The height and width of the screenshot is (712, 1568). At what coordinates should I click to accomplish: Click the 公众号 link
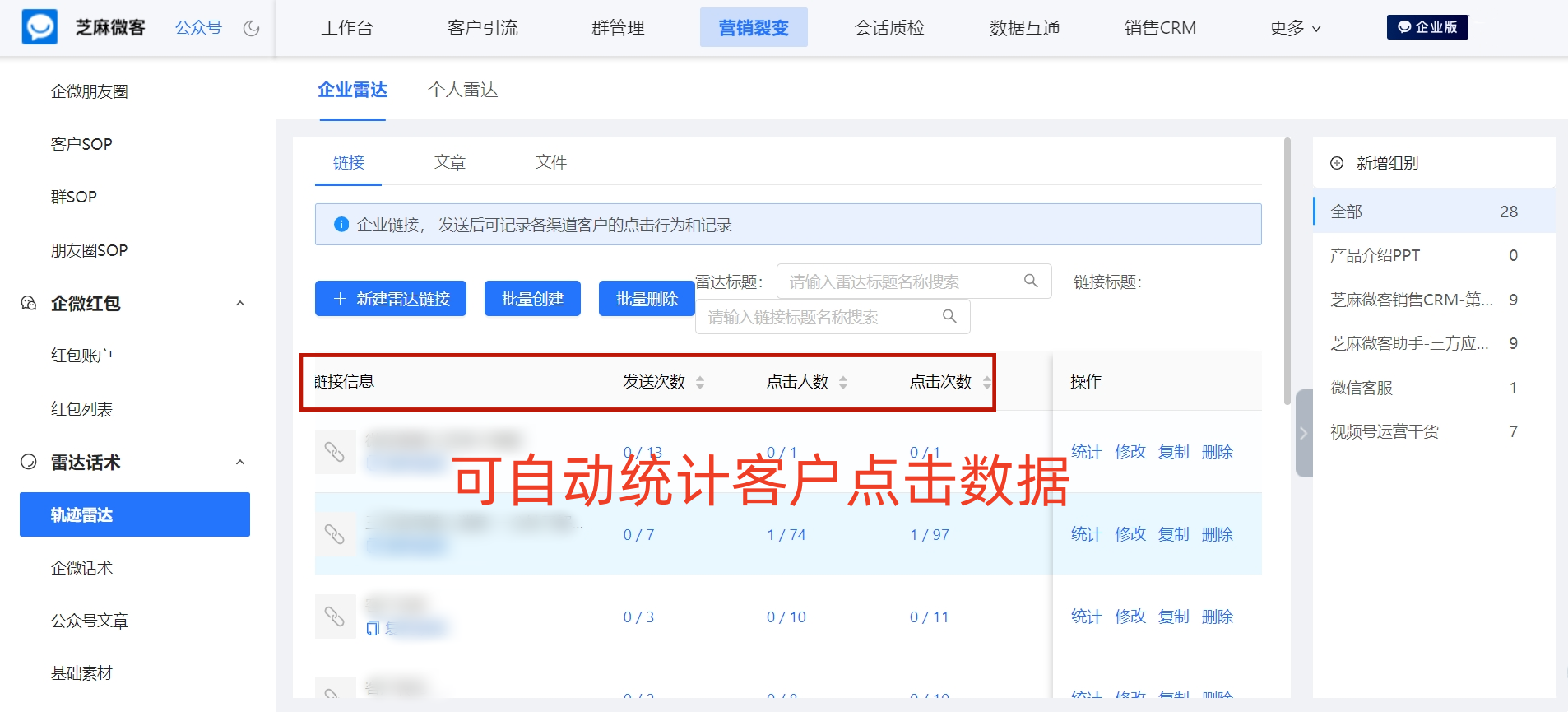coord(198,28)
